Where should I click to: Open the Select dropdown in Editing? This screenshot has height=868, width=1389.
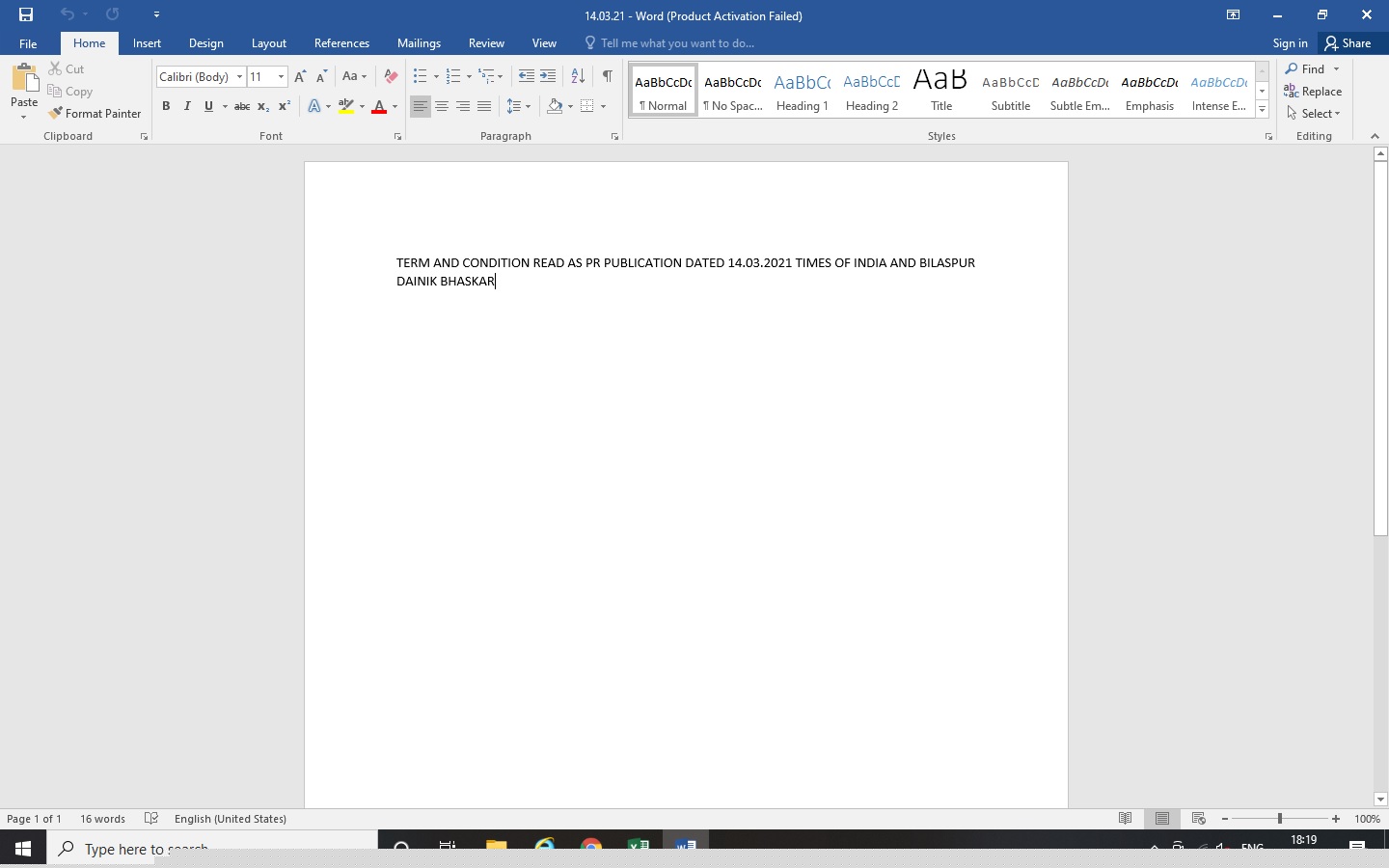tap(1313, 114)
